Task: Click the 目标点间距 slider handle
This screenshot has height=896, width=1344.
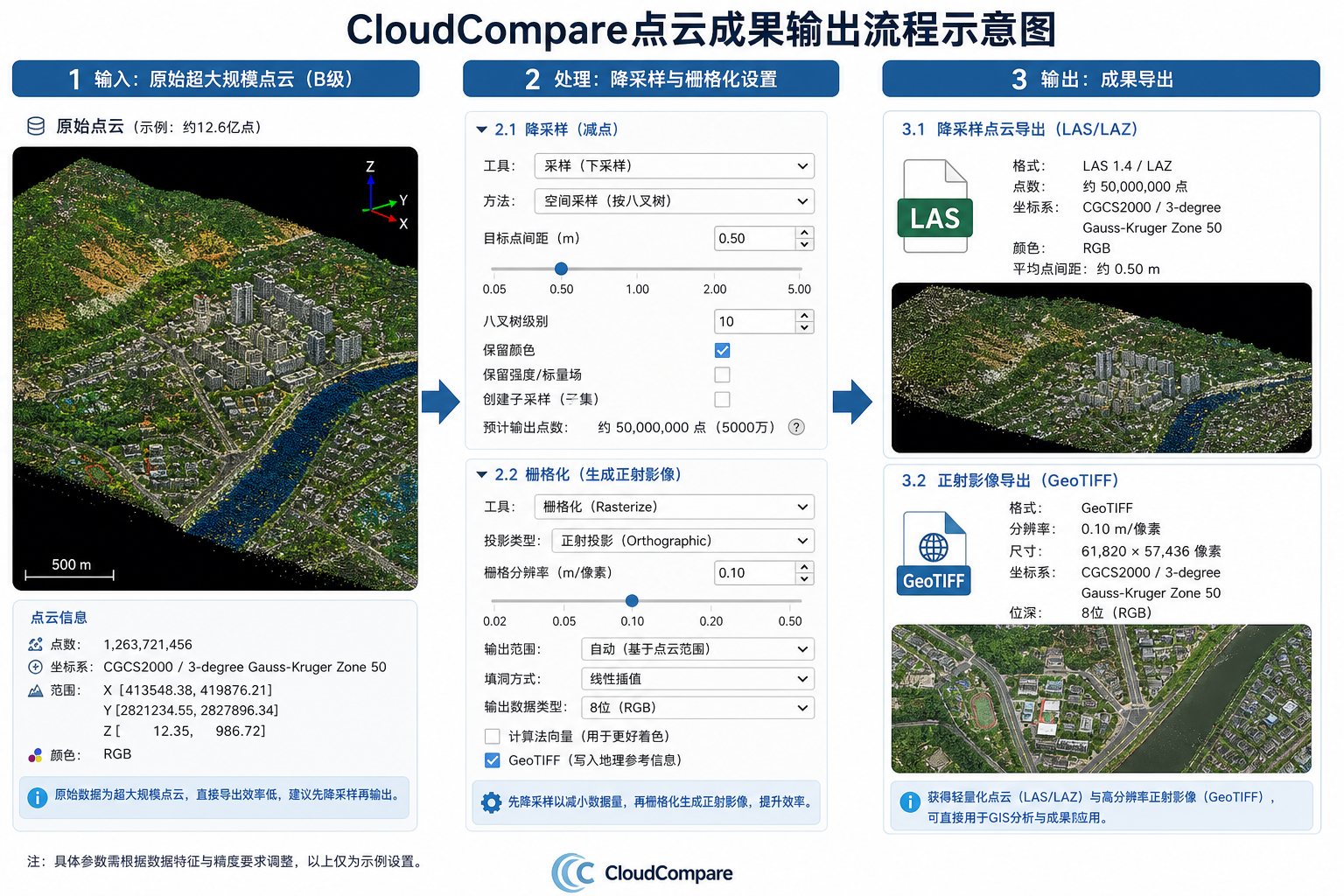Action: click(561, 269)
